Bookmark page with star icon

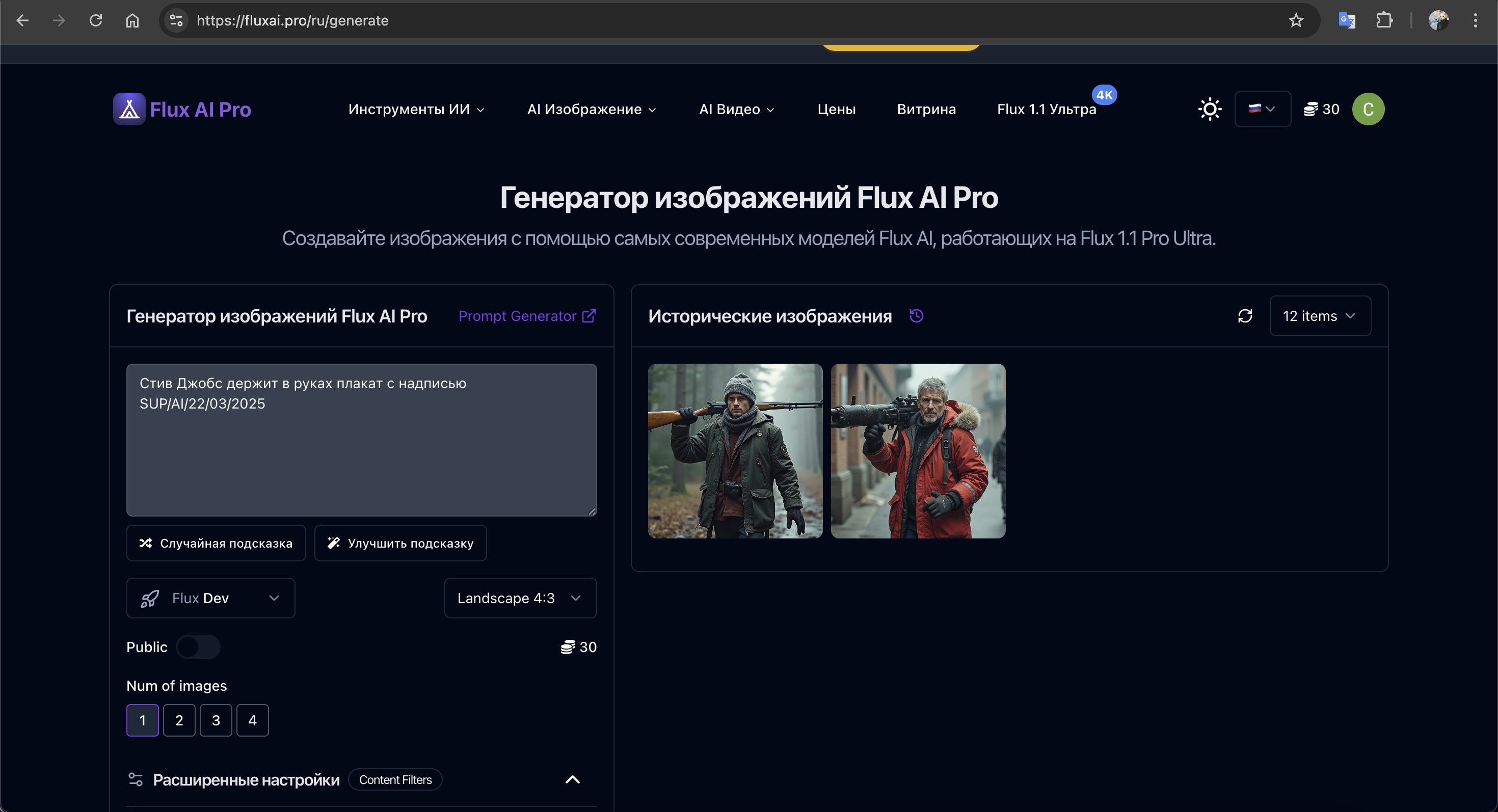(x=1296, y=20)
